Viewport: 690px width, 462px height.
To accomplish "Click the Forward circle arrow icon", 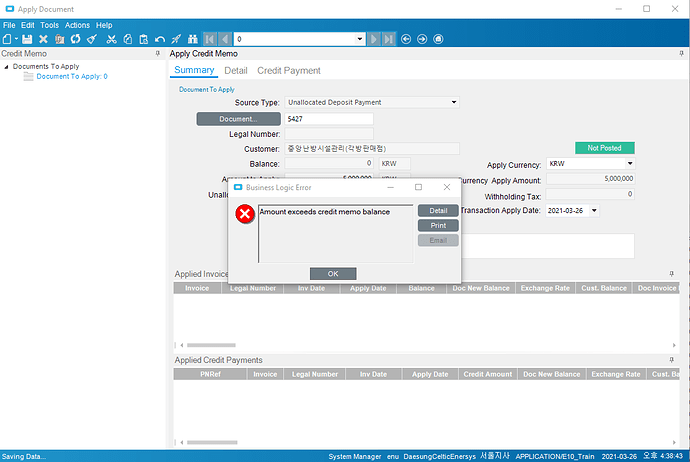I will point(422,39).
